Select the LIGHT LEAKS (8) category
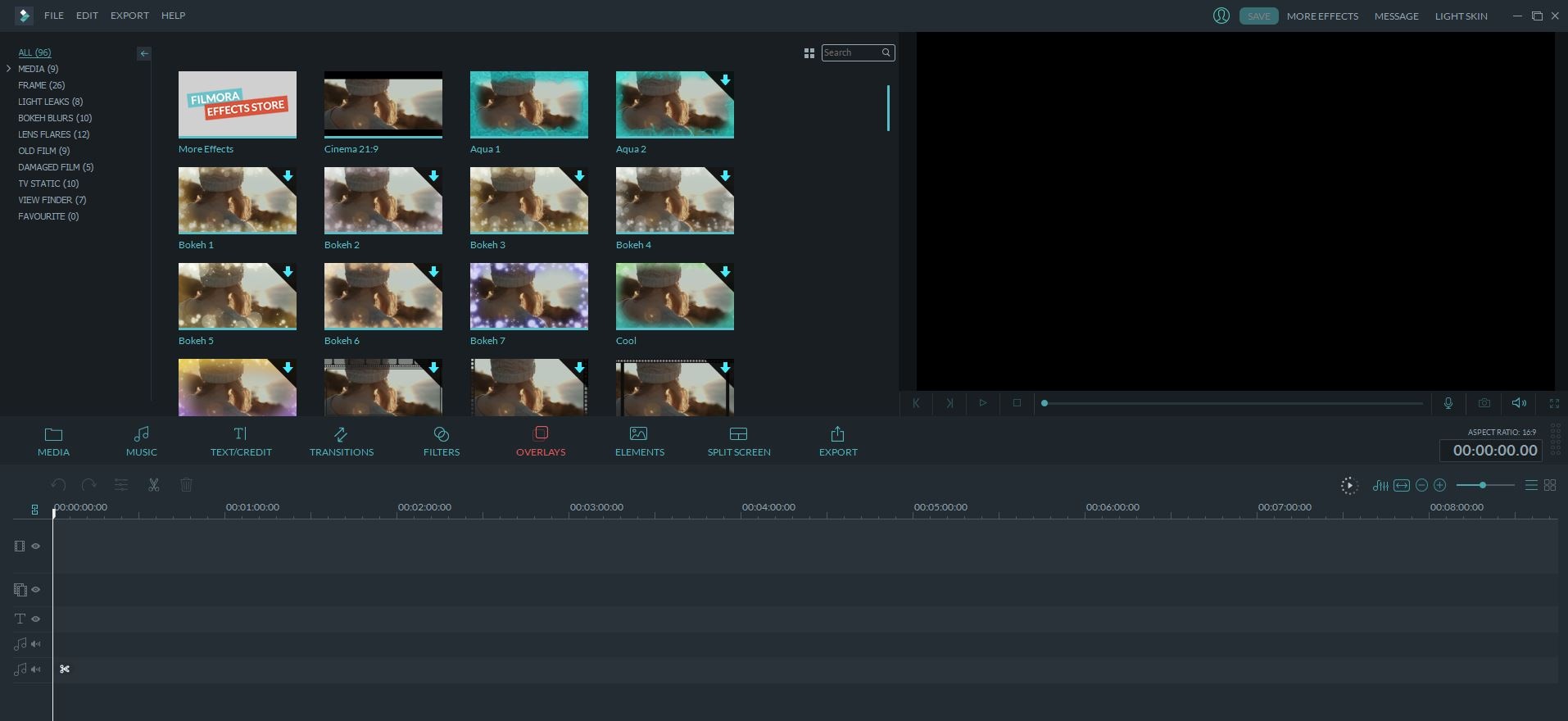Viewport: 1568px width, 721px height. [x=51, y=102]
